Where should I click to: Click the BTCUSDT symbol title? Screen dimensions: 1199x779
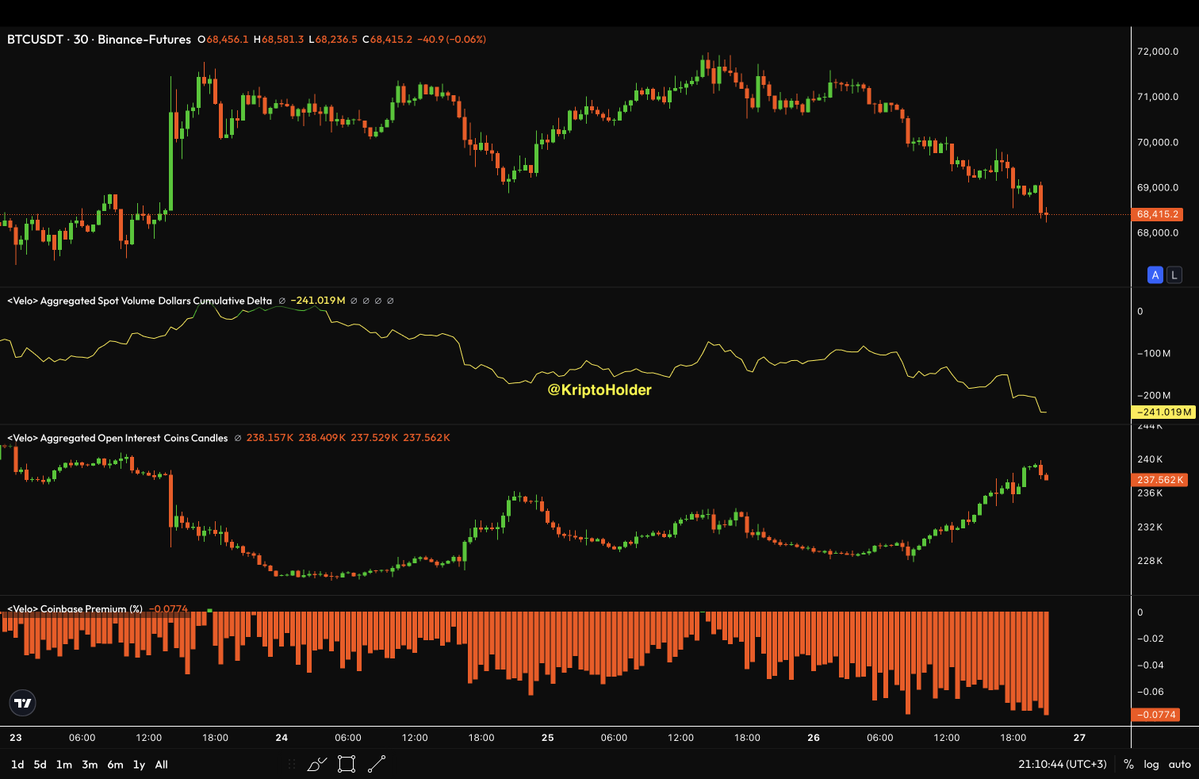35,39
